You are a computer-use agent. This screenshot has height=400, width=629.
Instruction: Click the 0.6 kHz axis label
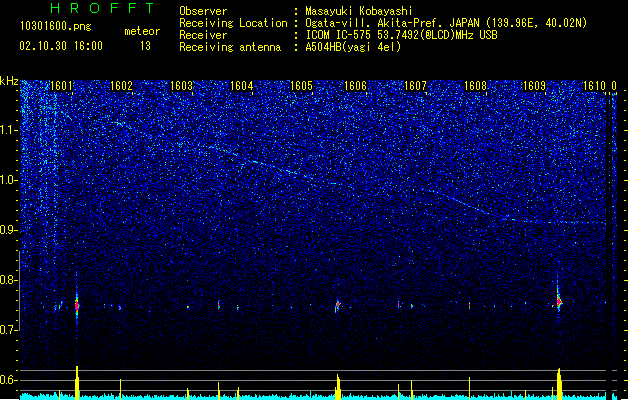[9, 380]
